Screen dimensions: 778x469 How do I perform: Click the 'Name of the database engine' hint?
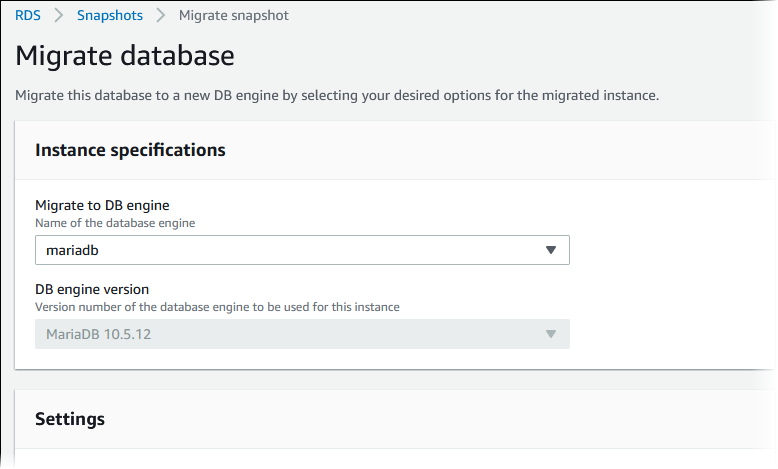point(115,223)
